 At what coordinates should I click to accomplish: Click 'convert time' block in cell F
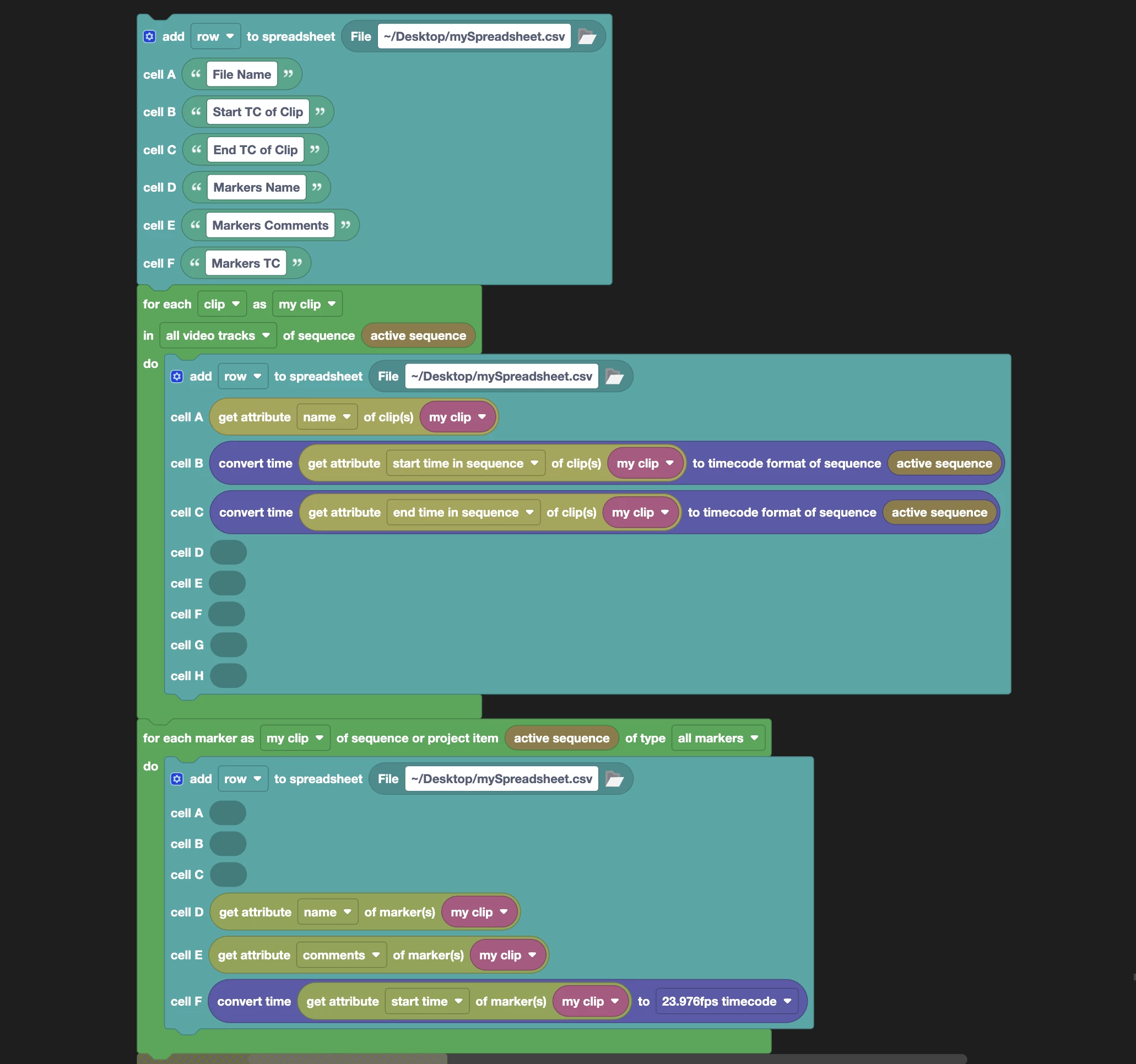254,1002
